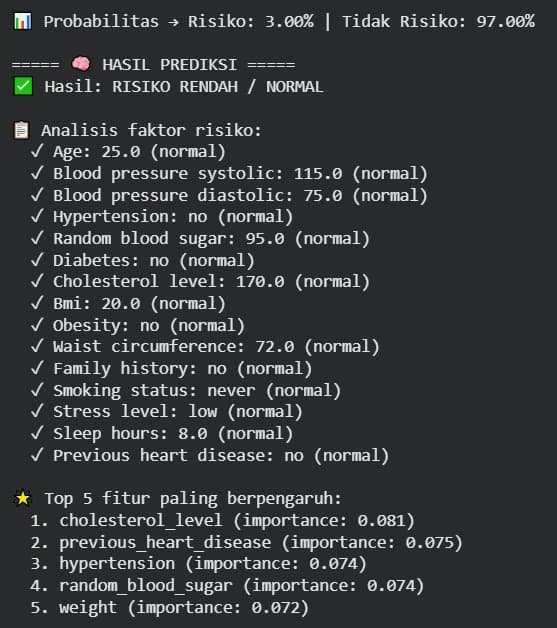Click the clipboard icon beside Analisis faktor risiko
This screenshot has width=557, height=628.
(x=22, y=130)
